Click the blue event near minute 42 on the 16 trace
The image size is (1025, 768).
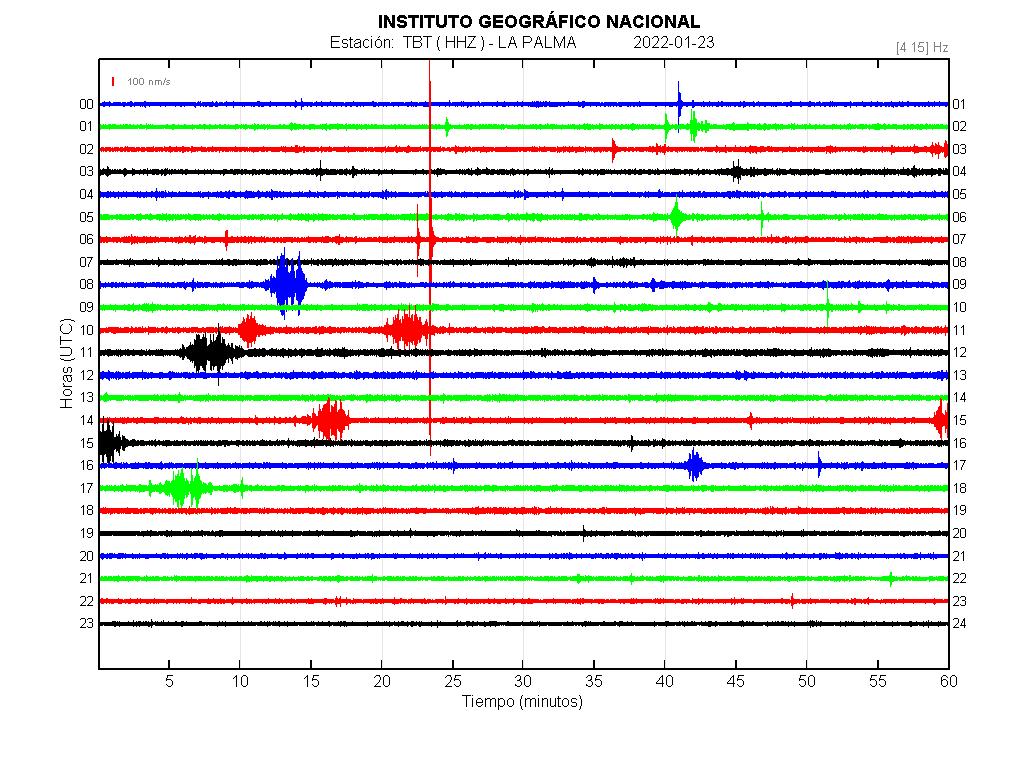[694, 465]
